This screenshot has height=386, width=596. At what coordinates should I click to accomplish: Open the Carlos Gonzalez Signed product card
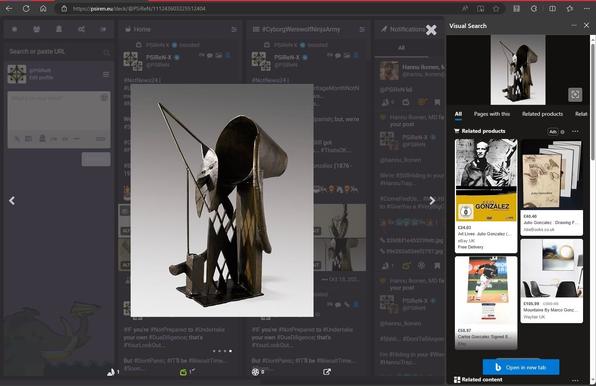click(x=486, y=303)
